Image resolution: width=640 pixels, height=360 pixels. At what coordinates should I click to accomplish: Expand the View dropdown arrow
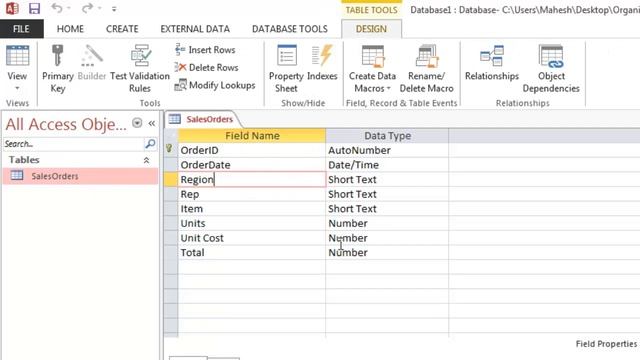pyautogui.click(x=17, y=88)
